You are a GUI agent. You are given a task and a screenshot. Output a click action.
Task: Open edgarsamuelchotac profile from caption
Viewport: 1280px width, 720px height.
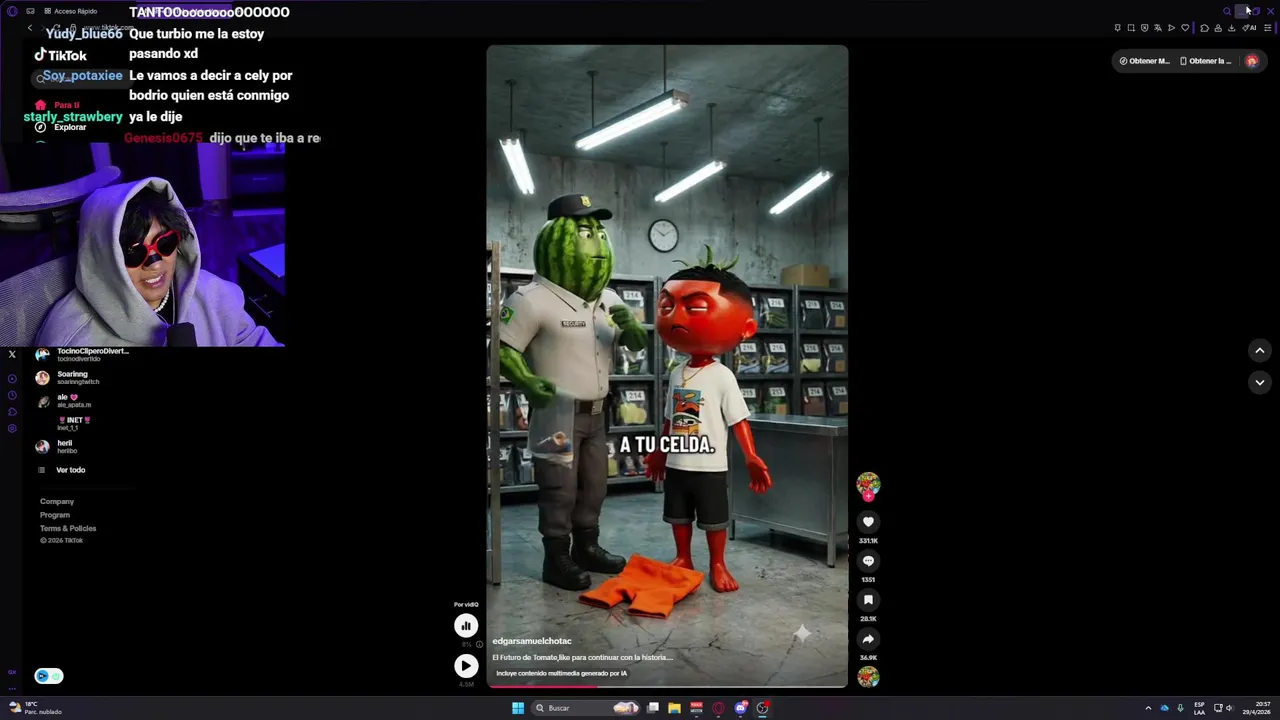pyautogui.click(x=532, y=641)
